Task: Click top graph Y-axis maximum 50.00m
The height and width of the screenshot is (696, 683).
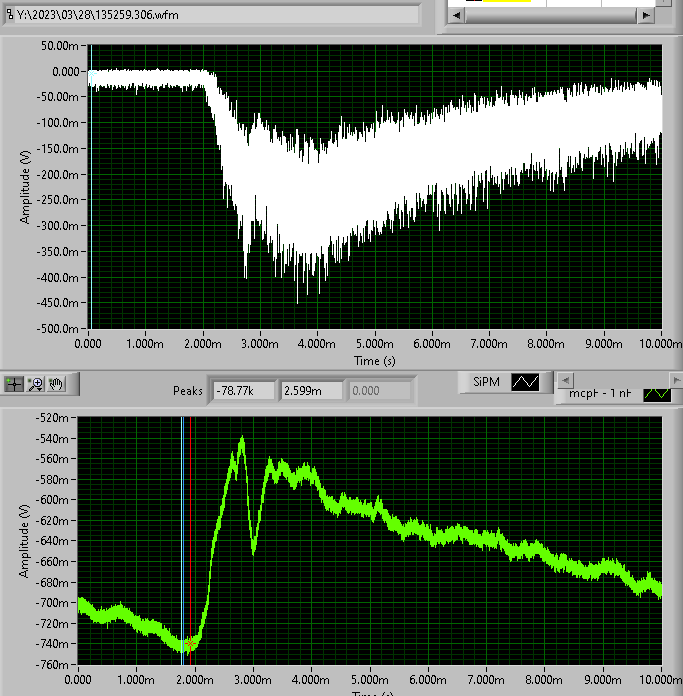Action: (60, 45)
